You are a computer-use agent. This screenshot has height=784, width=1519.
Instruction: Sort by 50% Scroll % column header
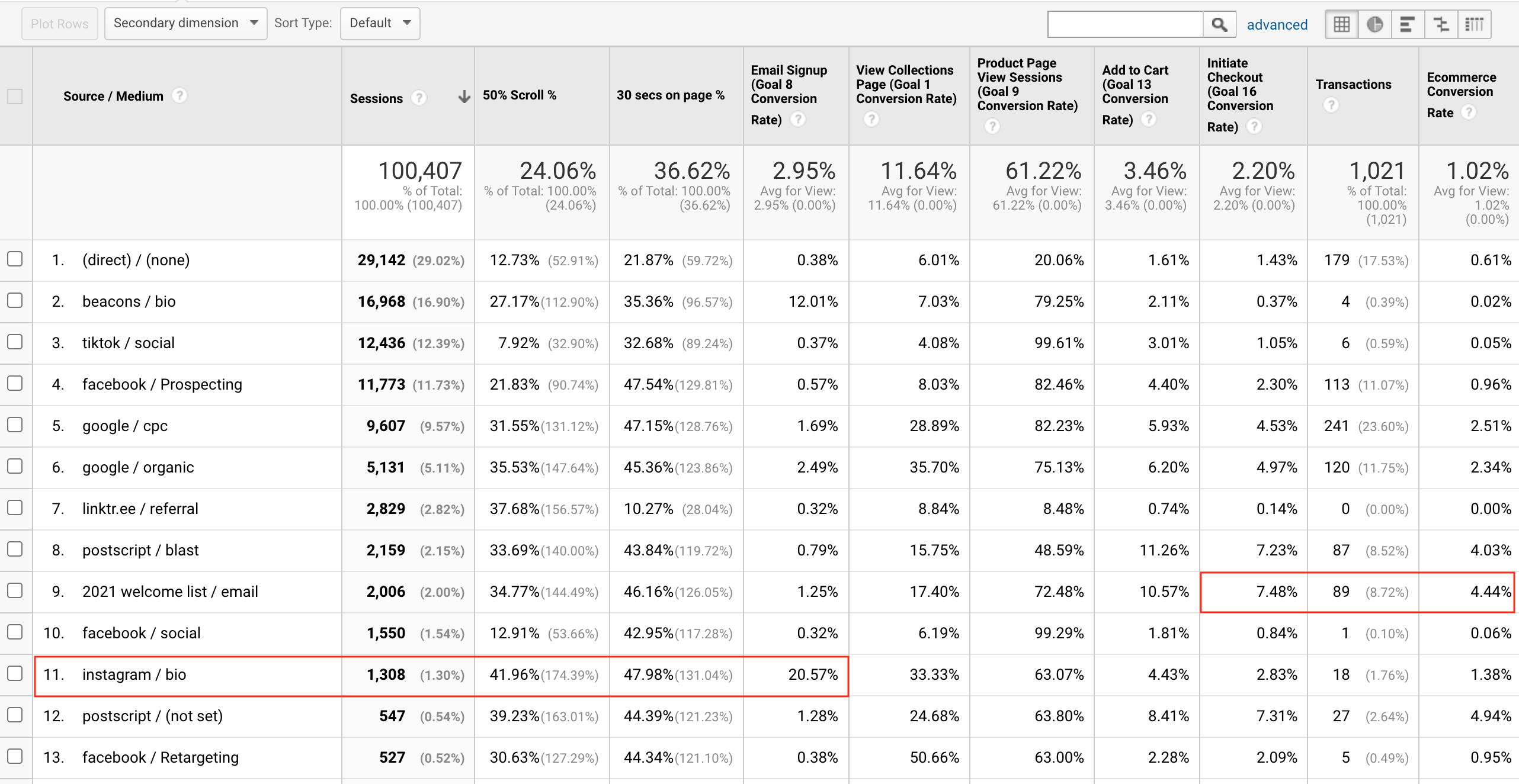coord(519,95)
